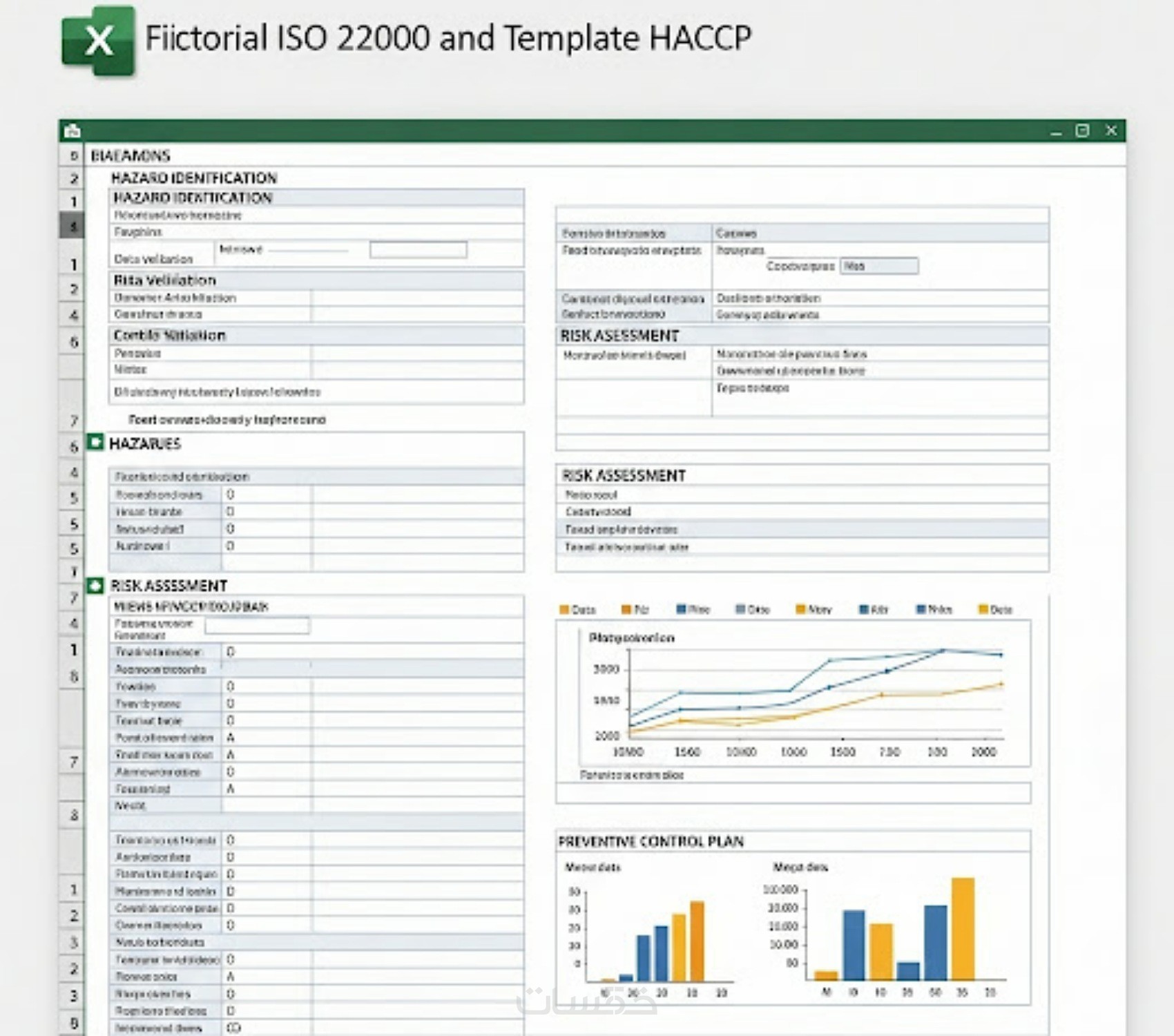
Task: Click the tallest orange bar in the left bar chart
Action: click(x=697, y=941)
